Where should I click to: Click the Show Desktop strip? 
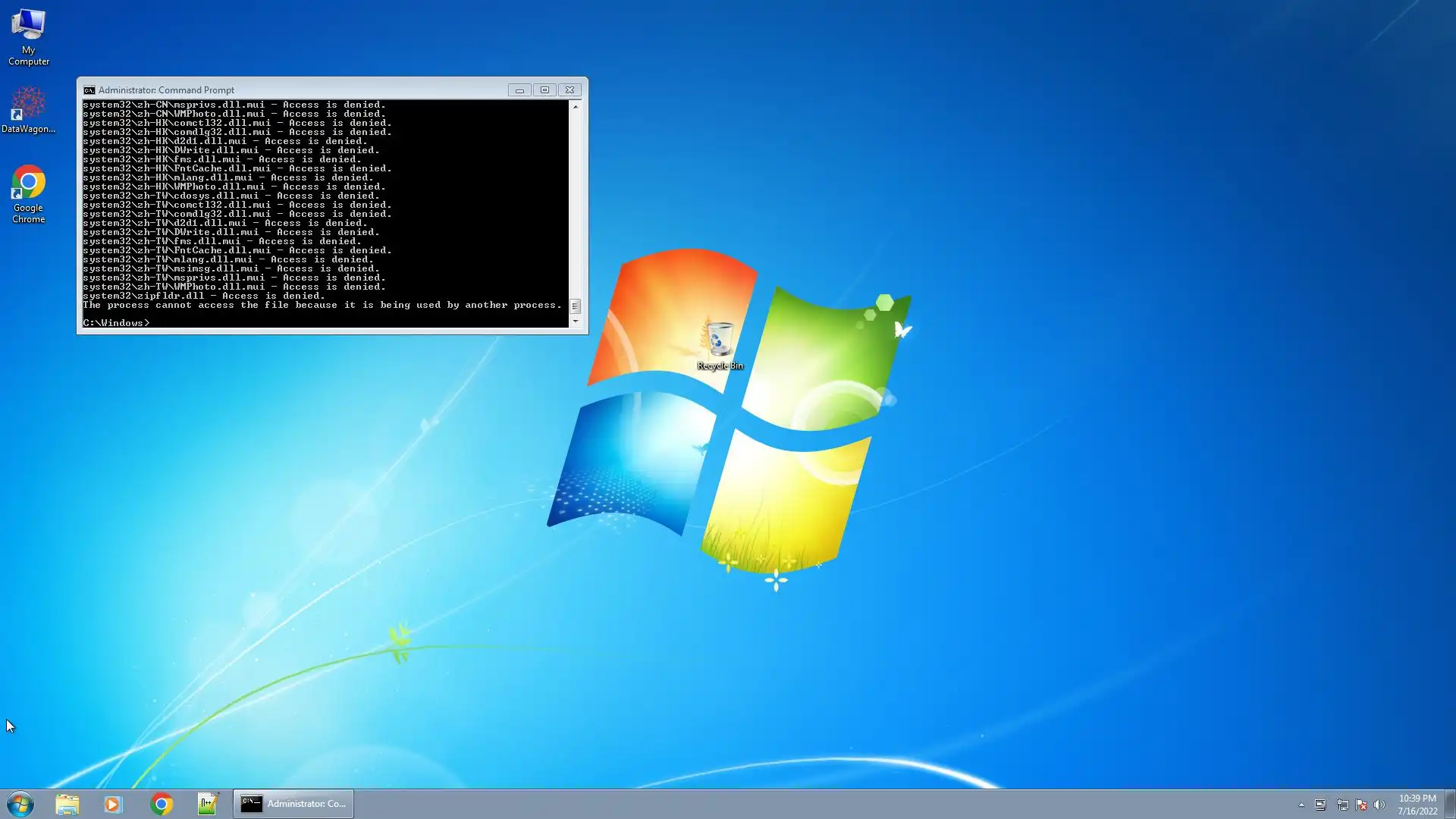click(x=1450, y=804)
